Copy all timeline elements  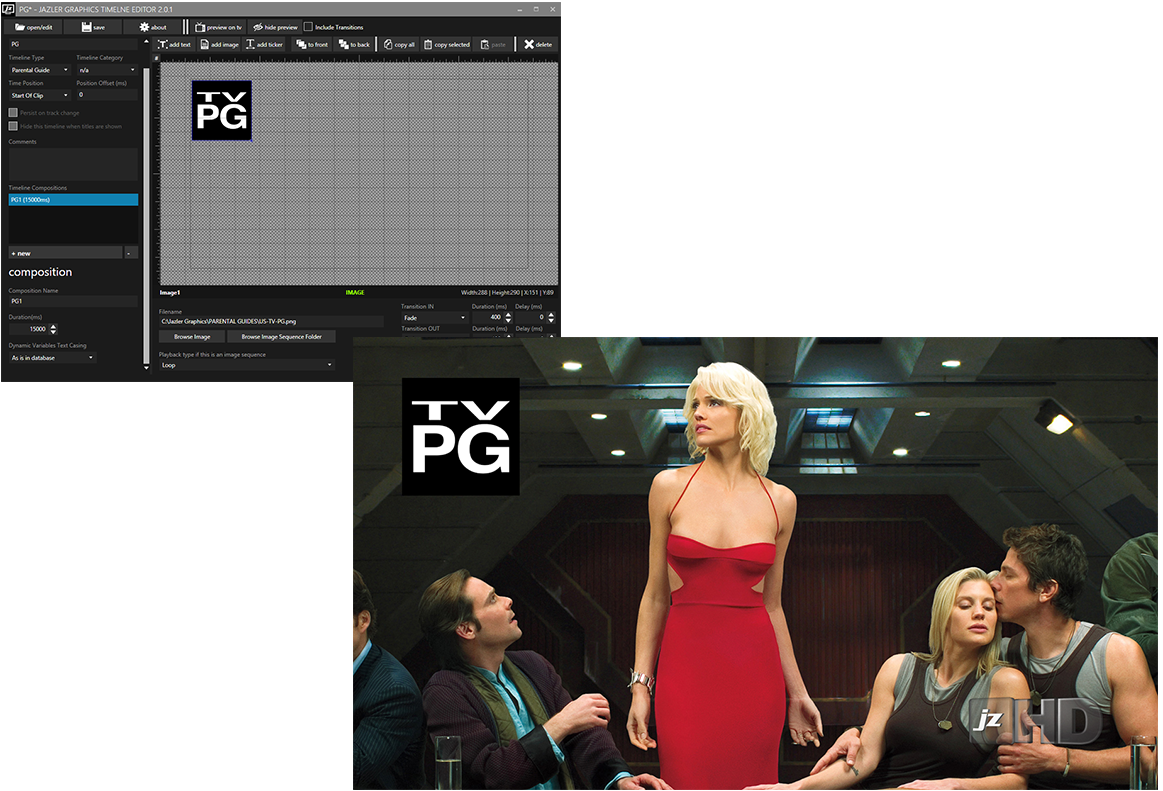click(x=400, y=45)
